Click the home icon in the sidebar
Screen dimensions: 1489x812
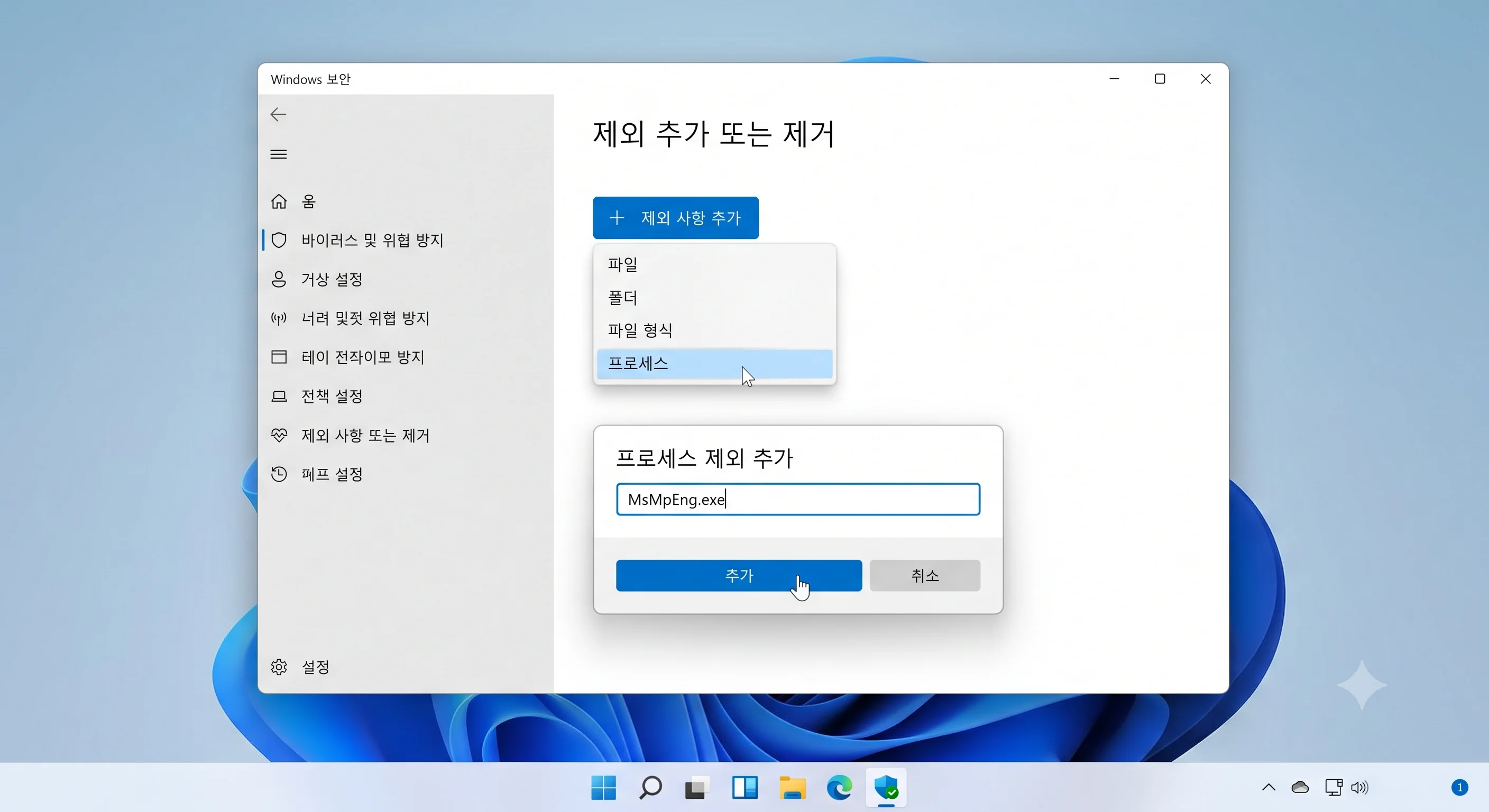point(279,201)
